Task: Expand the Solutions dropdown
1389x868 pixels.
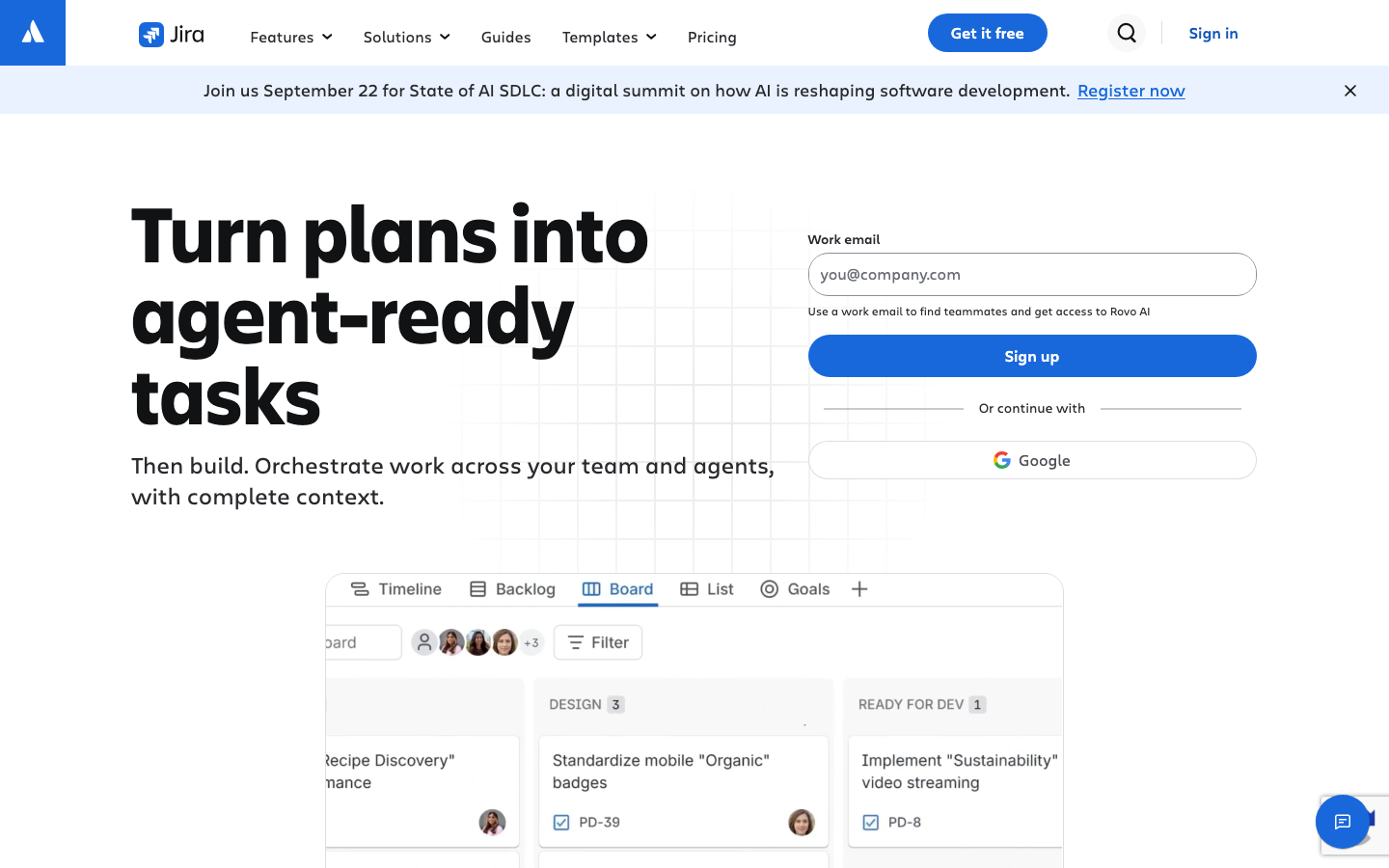Action: pyautogui.click(x=406, y=37)
